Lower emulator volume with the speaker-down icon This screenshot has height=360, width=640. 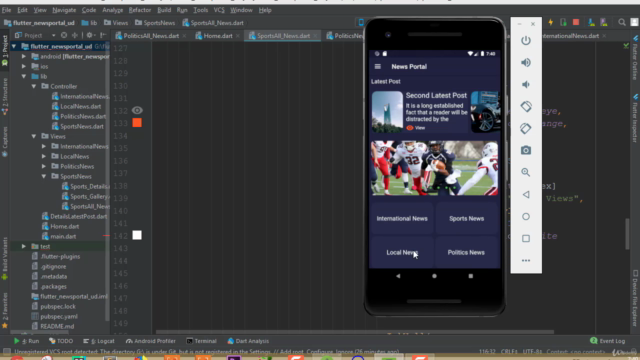tap(526, 84)
